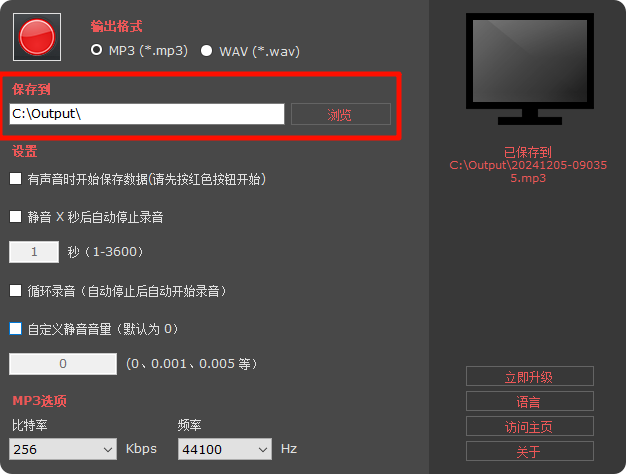The height and width of the screenshot is (474, 626).
Task: Click the 浏览 browse button
Action: (341, 114)
